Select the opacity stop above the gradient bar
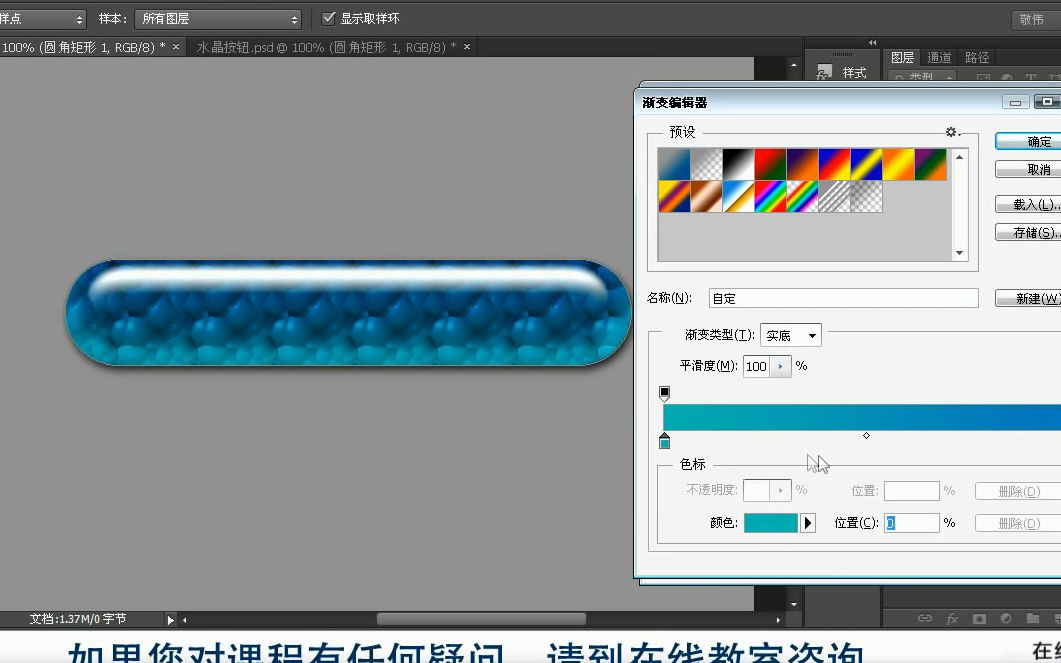This screenshot has height=663, width=1061. tap(664, 393)
